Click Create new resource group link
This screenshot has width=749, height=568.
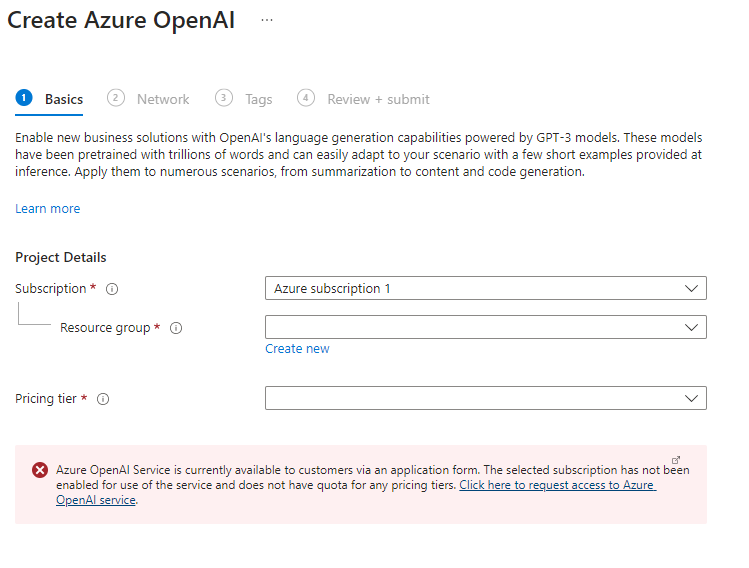(297, 349)
